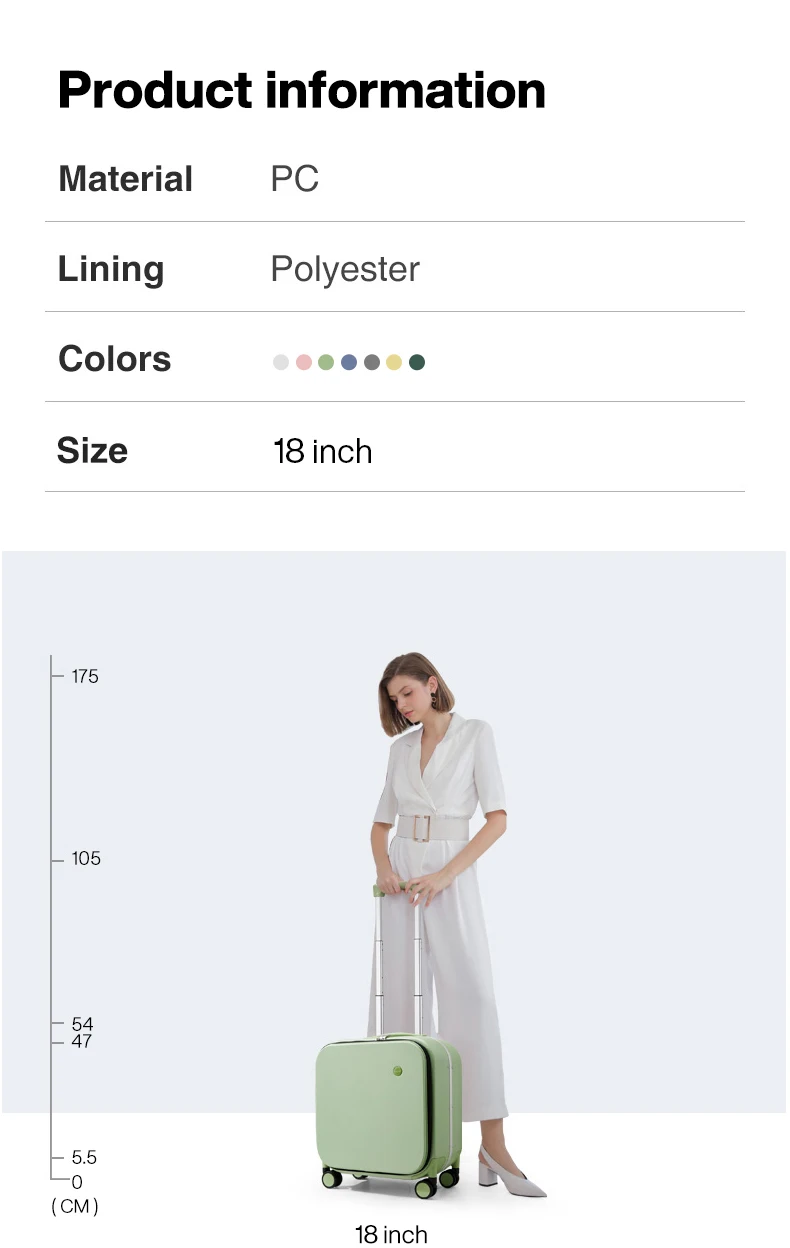Viewport: 790px width, 1248px height.
Task: Click the Product information heading
Action: 302,90
